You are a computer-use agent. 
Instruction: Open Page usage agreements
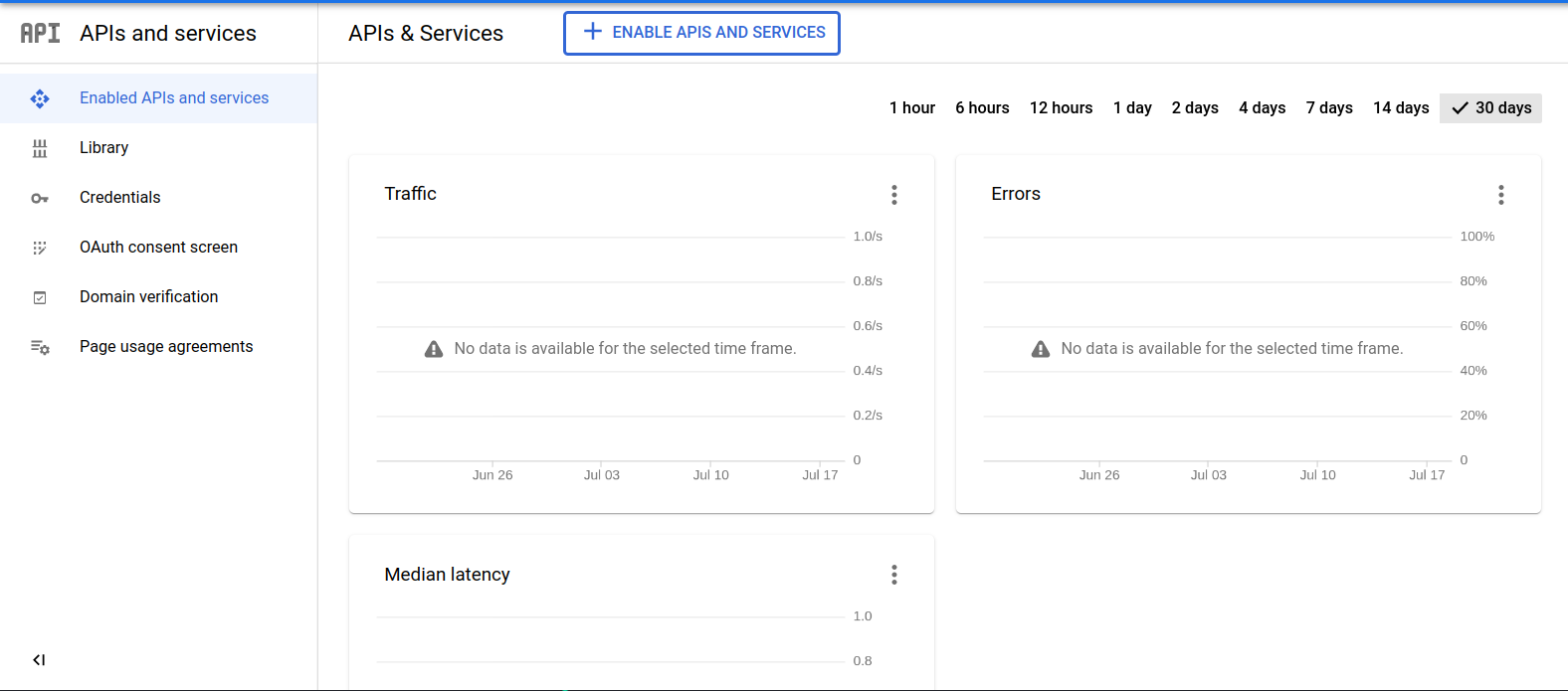(159, 347)
